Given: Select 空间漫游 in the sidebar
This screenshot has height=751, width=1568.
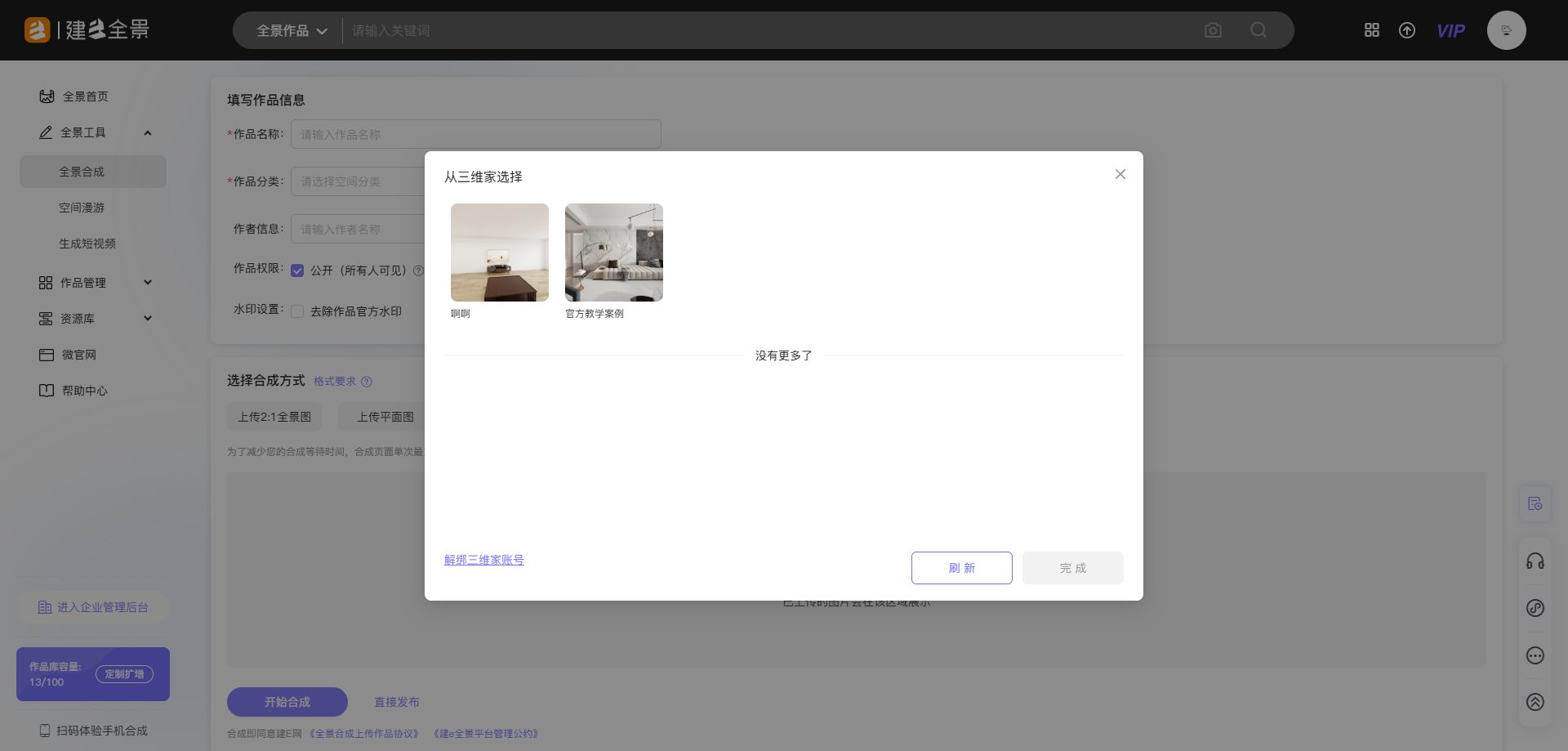Looking at the screenshot, I should (82, 208).
